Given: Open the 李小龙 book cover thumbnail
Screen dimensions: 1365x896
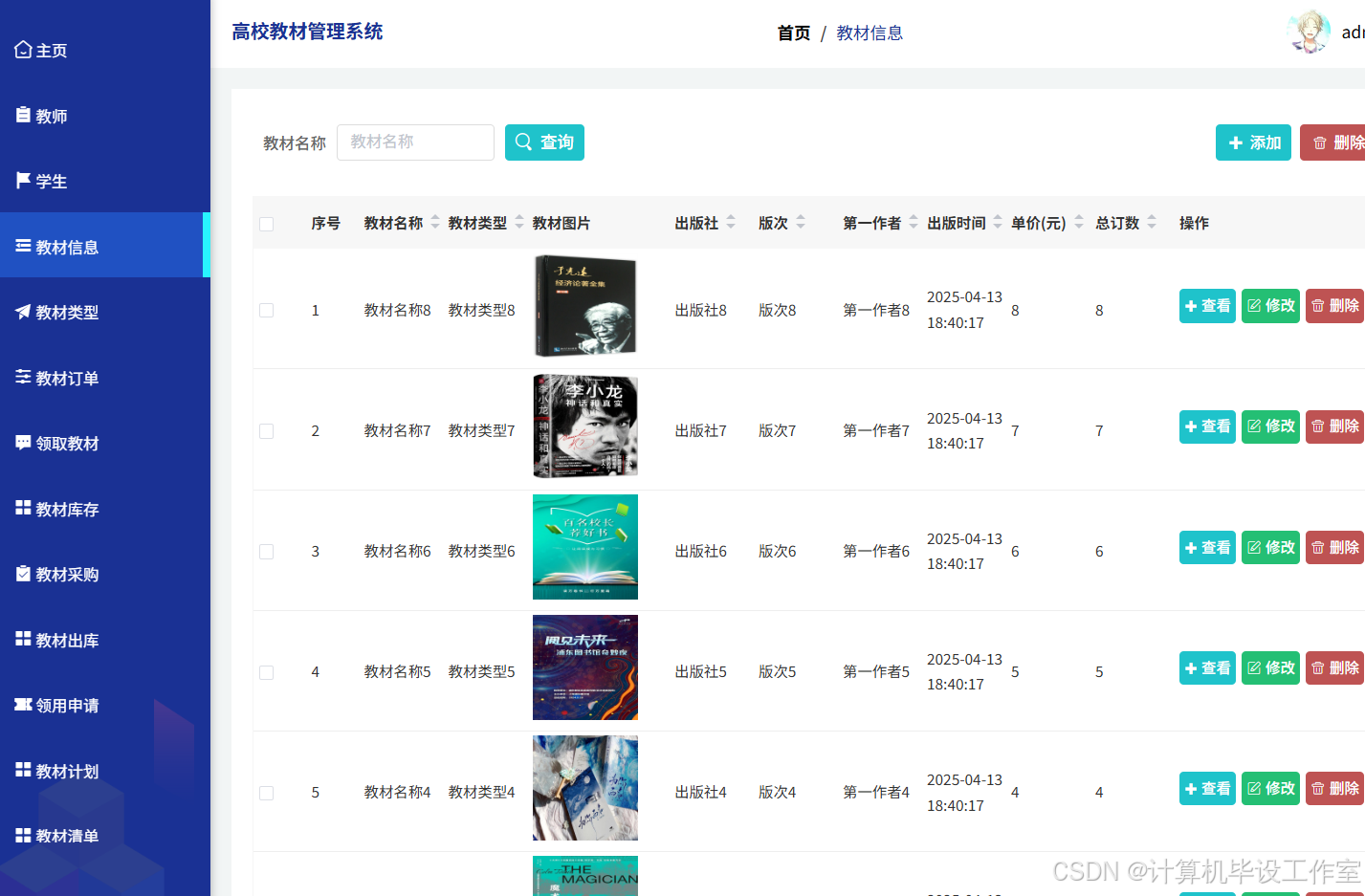Looking at the screenshot, I should 585,426.
